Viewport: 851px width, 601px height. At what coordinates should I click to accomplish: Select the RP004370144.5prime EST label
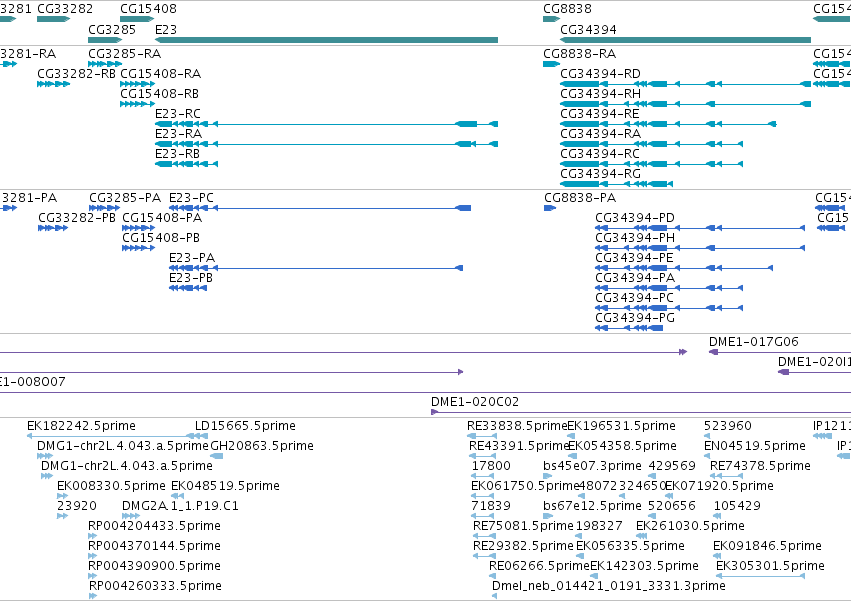(154, 546)
